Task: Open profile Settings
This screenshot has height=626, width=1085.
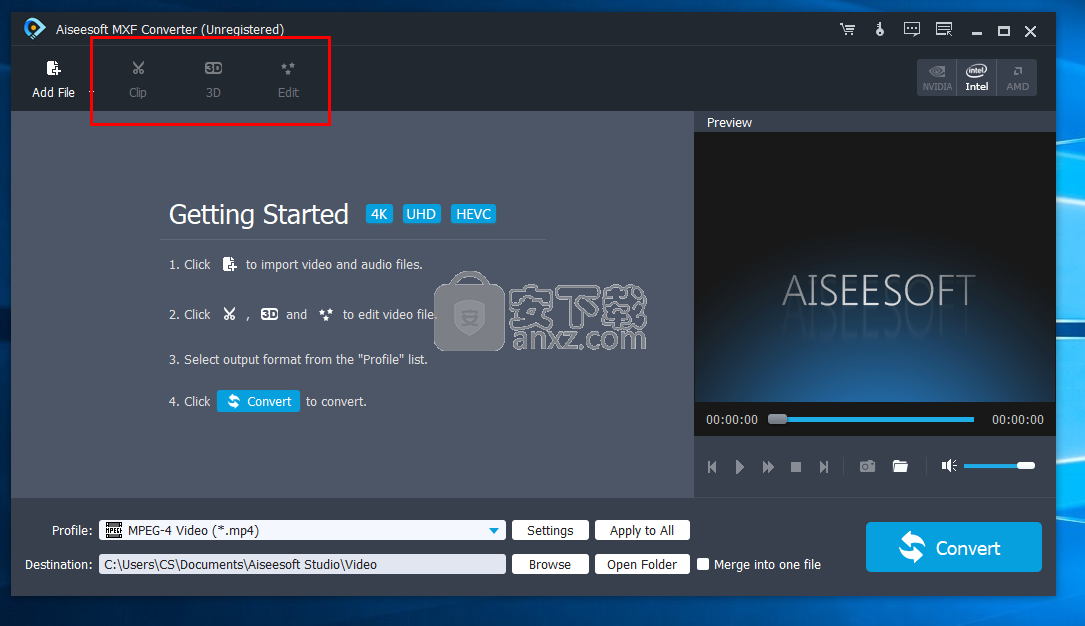Action: (x=550, y=531)
